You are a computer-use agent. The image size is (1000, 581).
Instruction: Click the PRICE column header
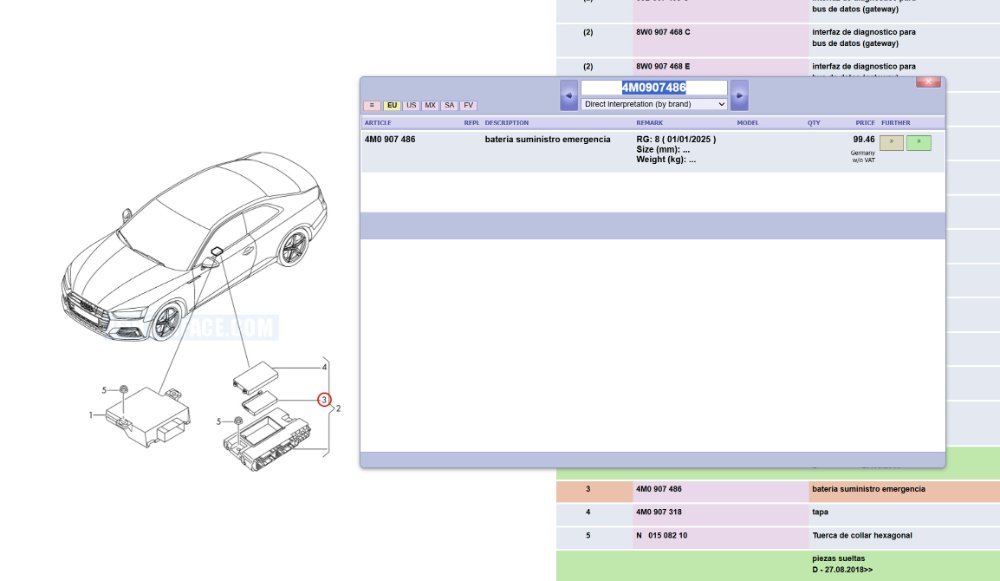tap(865, 122)
